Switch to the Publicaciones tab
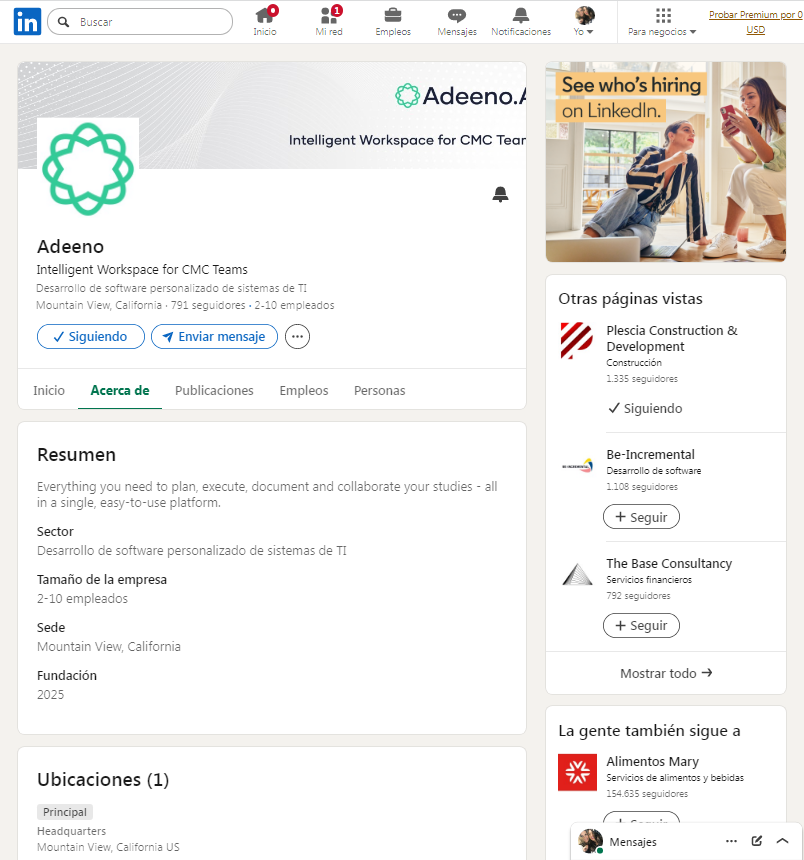 214,391
